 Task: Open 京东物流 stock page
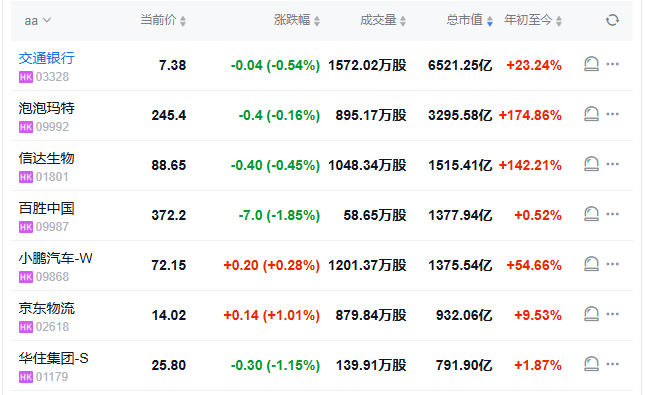pyautogui.click(x=46, y=309)
